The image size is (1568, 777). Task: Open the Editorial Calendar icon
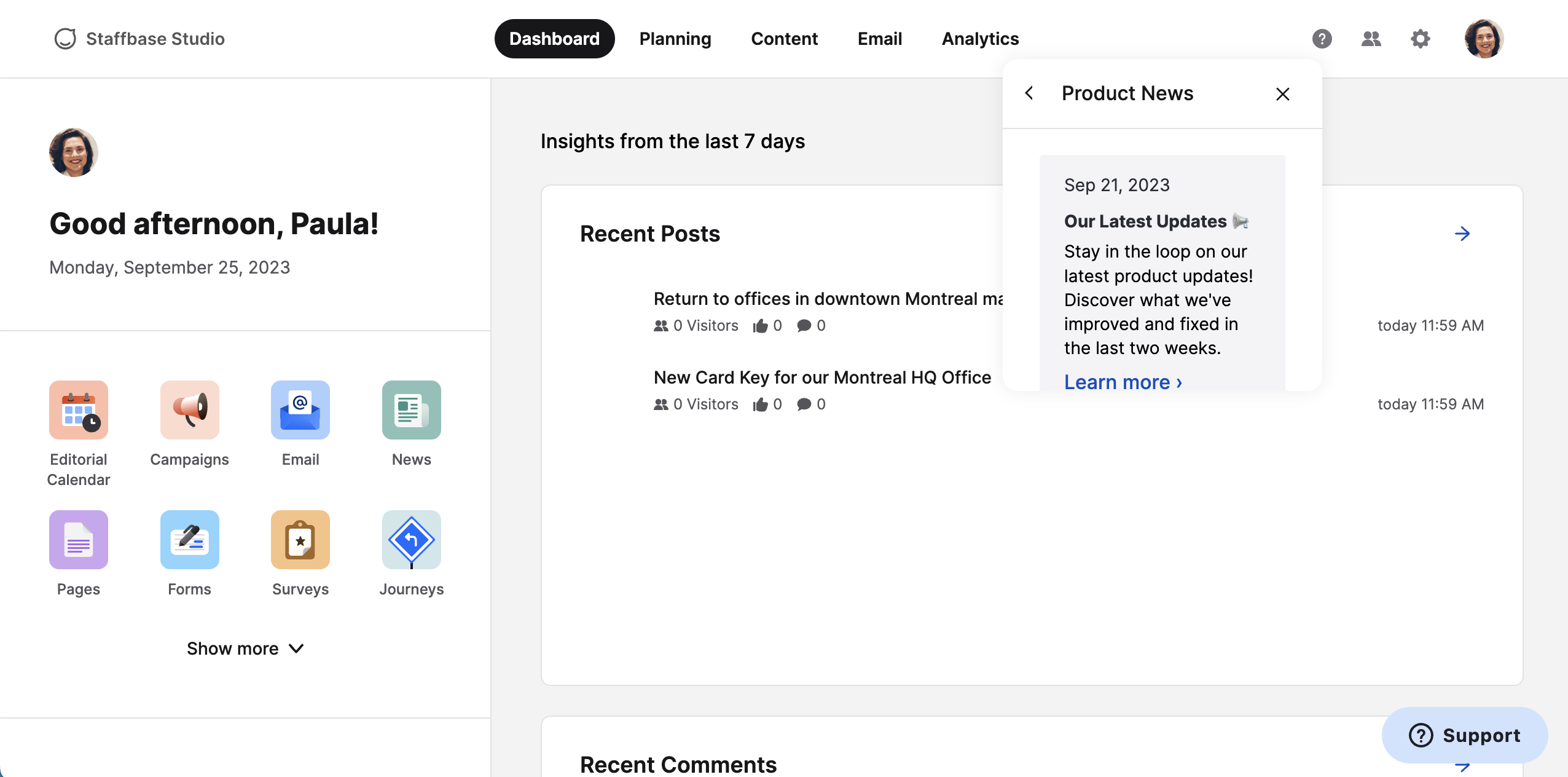pyautogui.click(x=79, y=410)
